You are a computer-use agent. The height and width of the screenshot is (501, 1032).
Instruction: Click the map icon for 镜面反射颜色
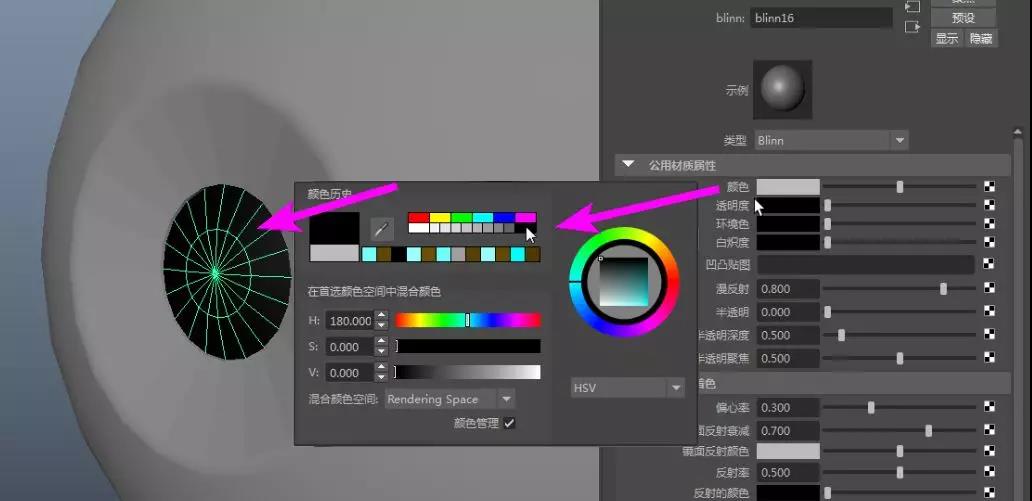tap(989, 451)
